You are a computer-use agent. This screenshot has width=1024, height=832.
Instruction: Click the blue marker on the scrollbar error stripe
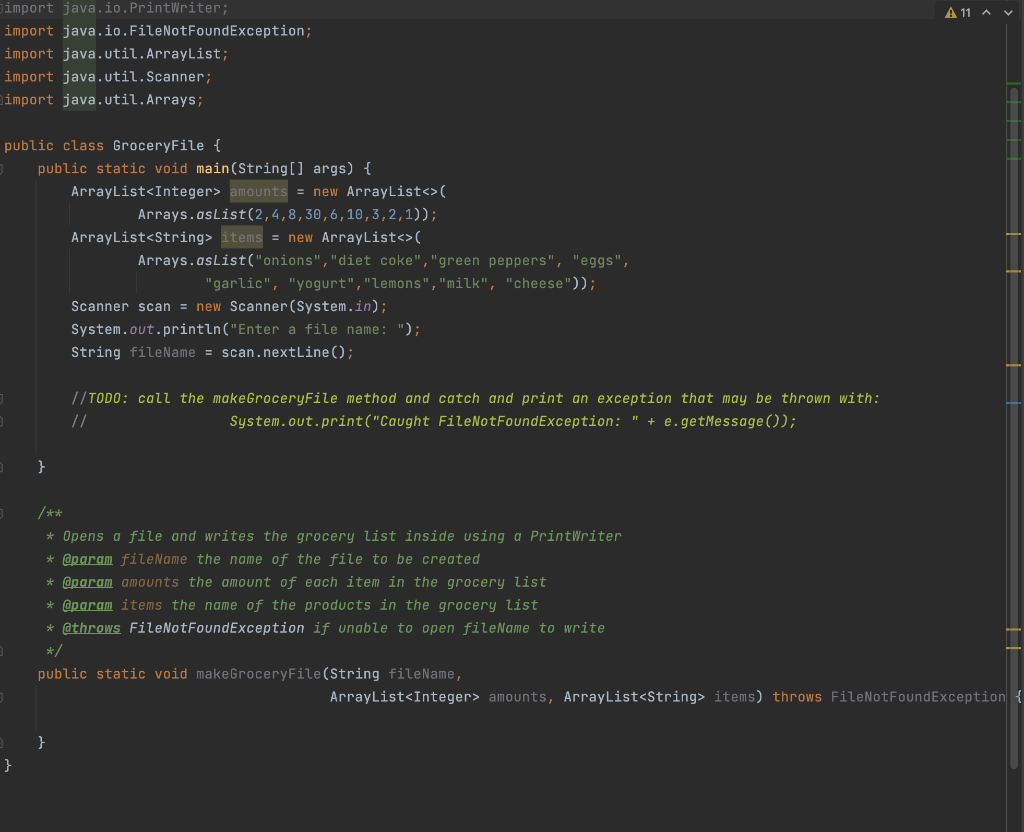pyautogui.click(x=1014, y=401)
